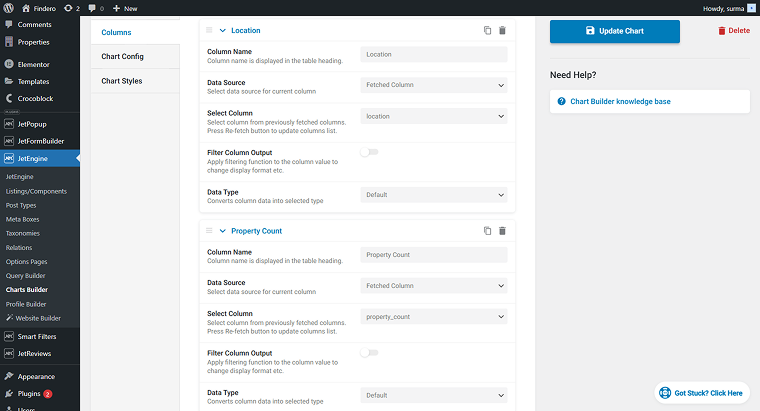Open Chart Builder knowledge base link
The width and height of the screenshot is (760, 411).
pyautogui.click(x=620, y=101)
